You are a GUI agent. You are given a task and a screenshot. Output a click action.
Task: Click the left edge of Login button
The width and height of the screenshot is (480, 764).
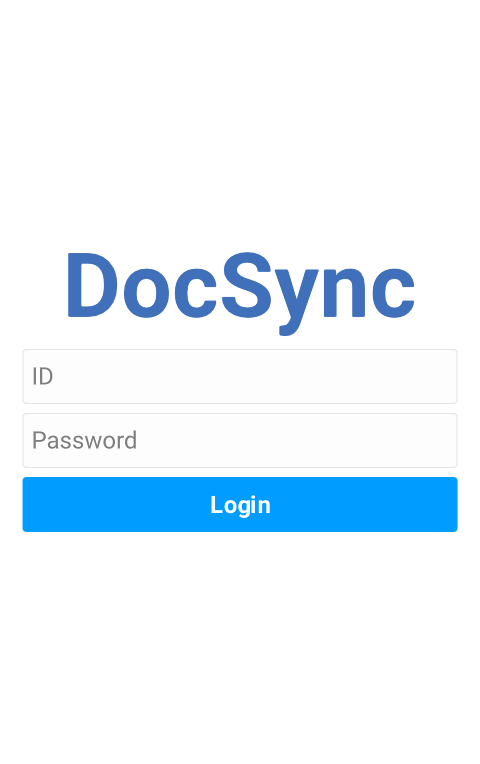pos(29,504)
